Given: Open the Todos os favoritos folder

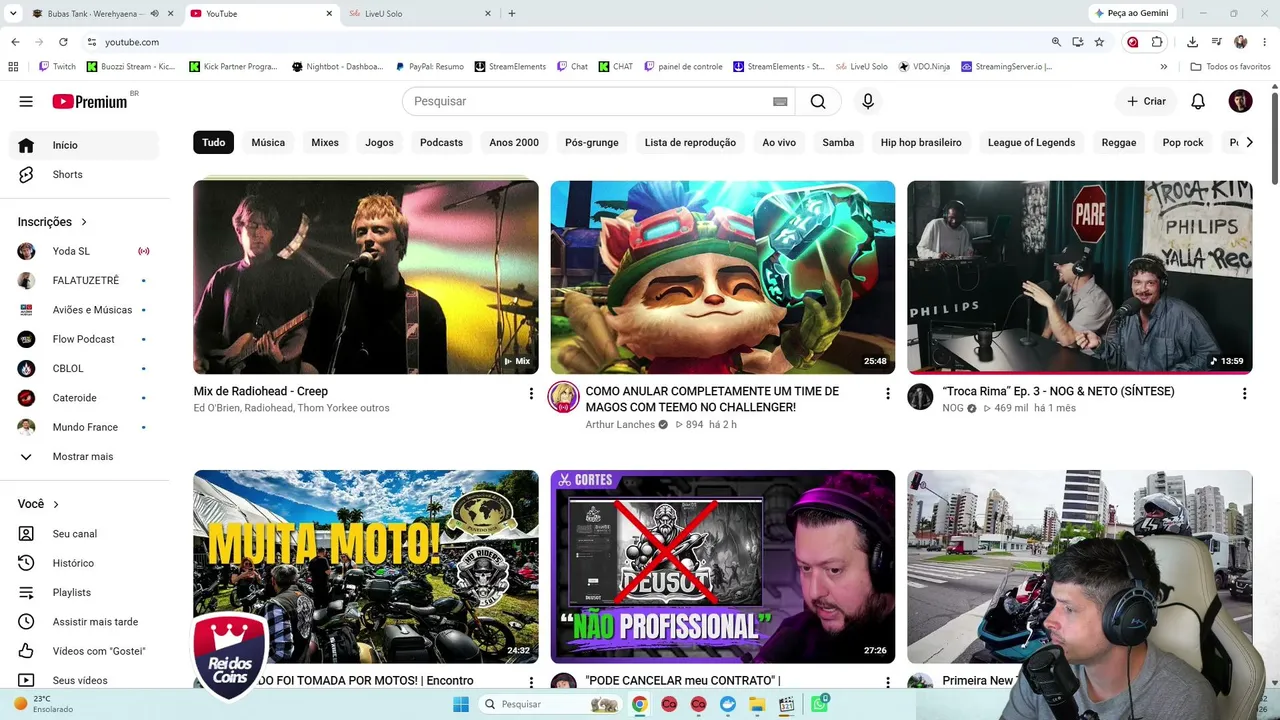Looking at the screenshot, I should point(1230,67).
